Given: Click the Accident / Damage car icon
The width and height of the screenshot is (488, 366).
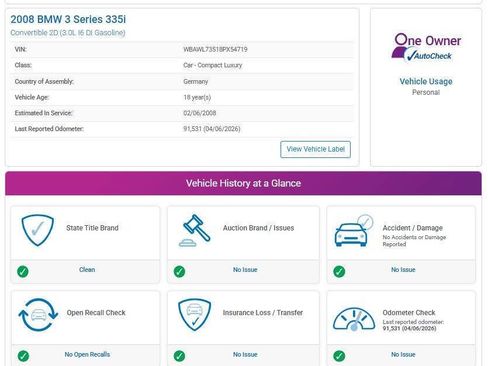Looking at the screenshot, I should click(x=353, y=230).
